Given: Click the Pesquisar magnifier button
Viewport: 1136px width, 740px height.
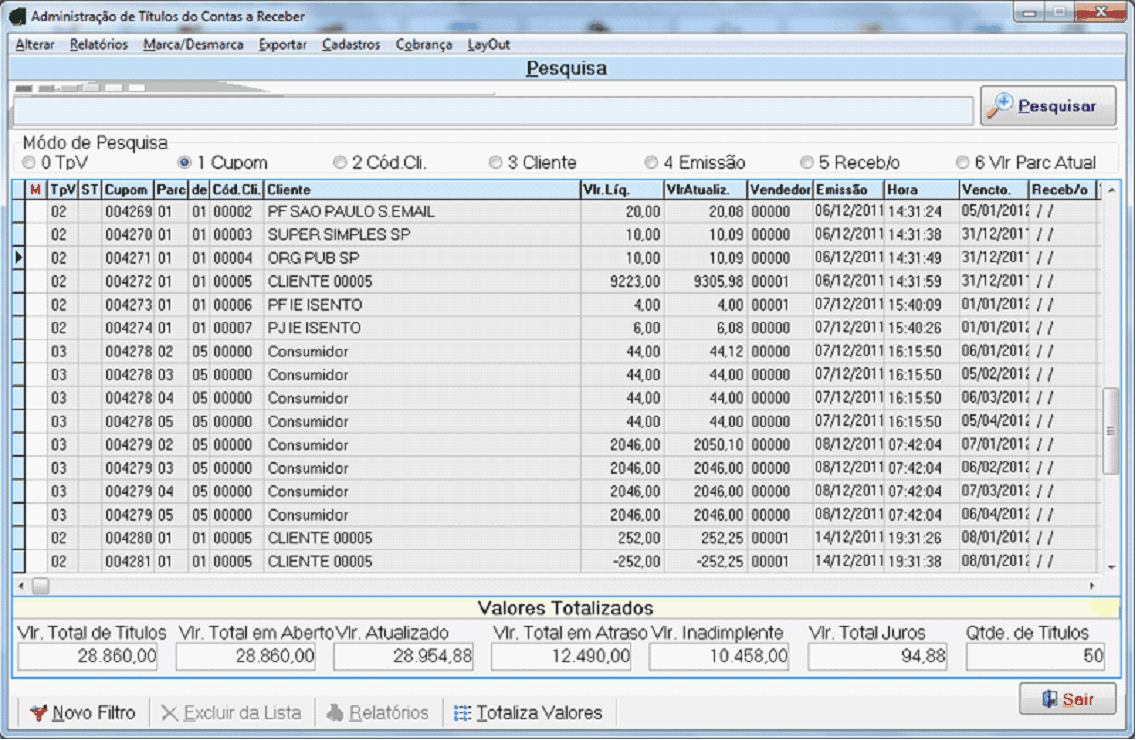Looking at the screenshot, I should point(1047,106).
